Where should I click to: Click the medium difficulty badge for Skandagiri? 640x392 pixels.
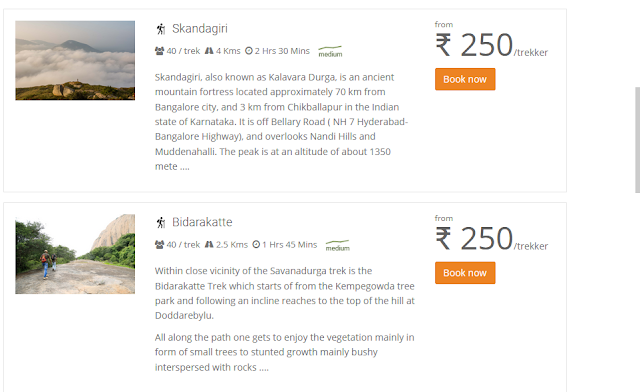(x=330, y=51)
